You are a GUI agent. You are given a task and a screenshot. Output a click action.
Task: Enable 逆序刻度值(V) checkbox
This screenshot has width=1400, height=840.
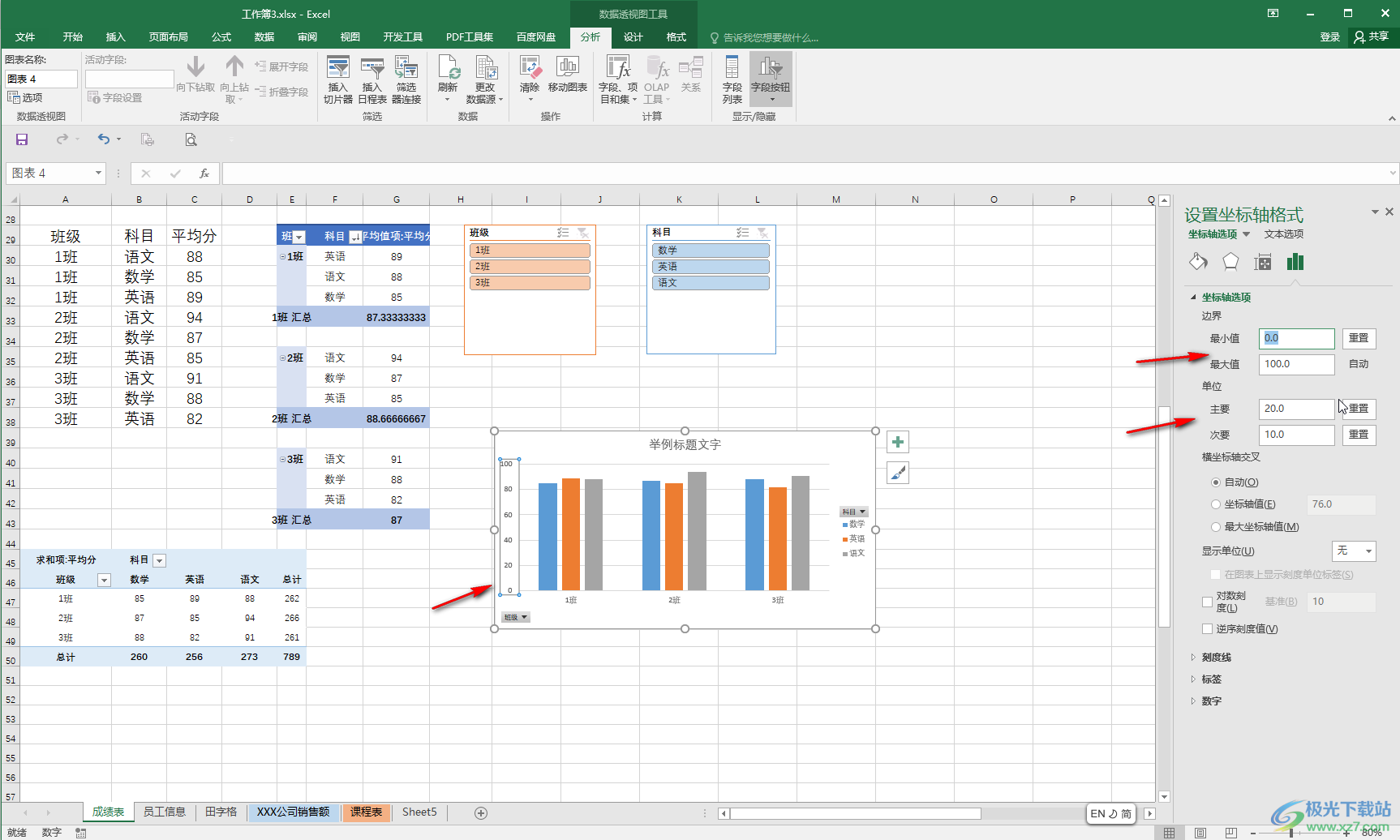coord(1207,629)
